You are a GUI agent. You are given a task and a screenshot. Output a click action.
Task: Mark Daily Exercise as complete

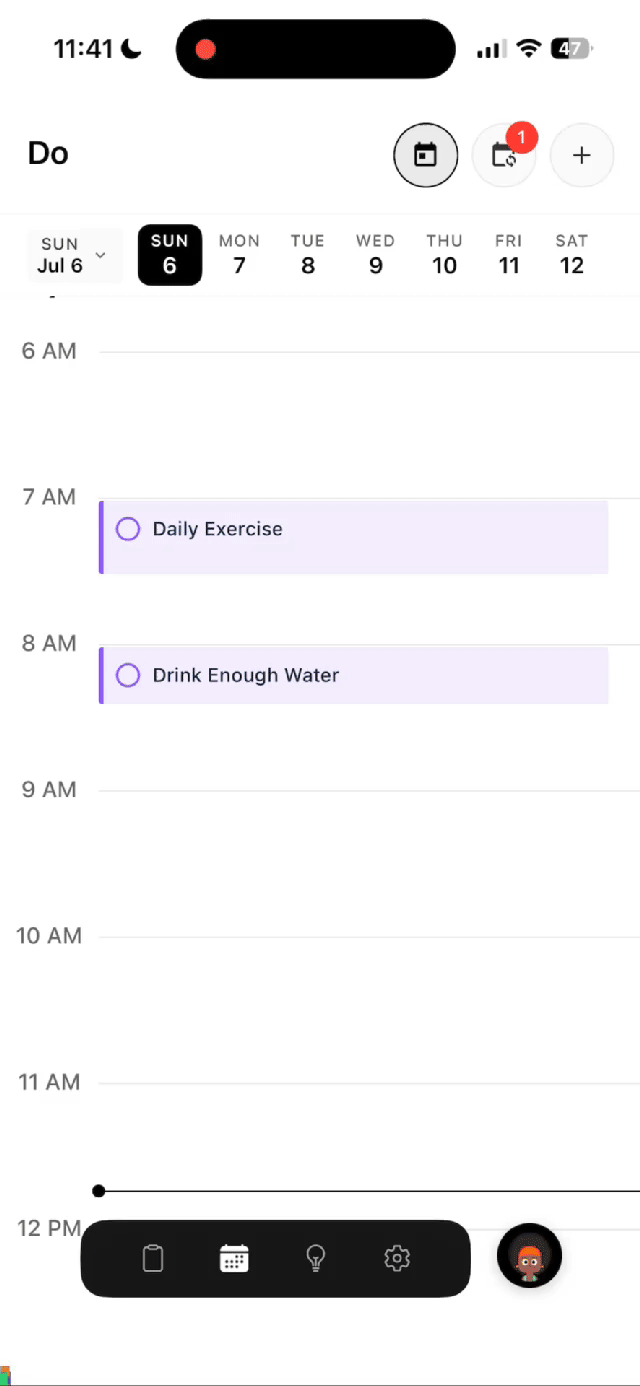(128, 529)
